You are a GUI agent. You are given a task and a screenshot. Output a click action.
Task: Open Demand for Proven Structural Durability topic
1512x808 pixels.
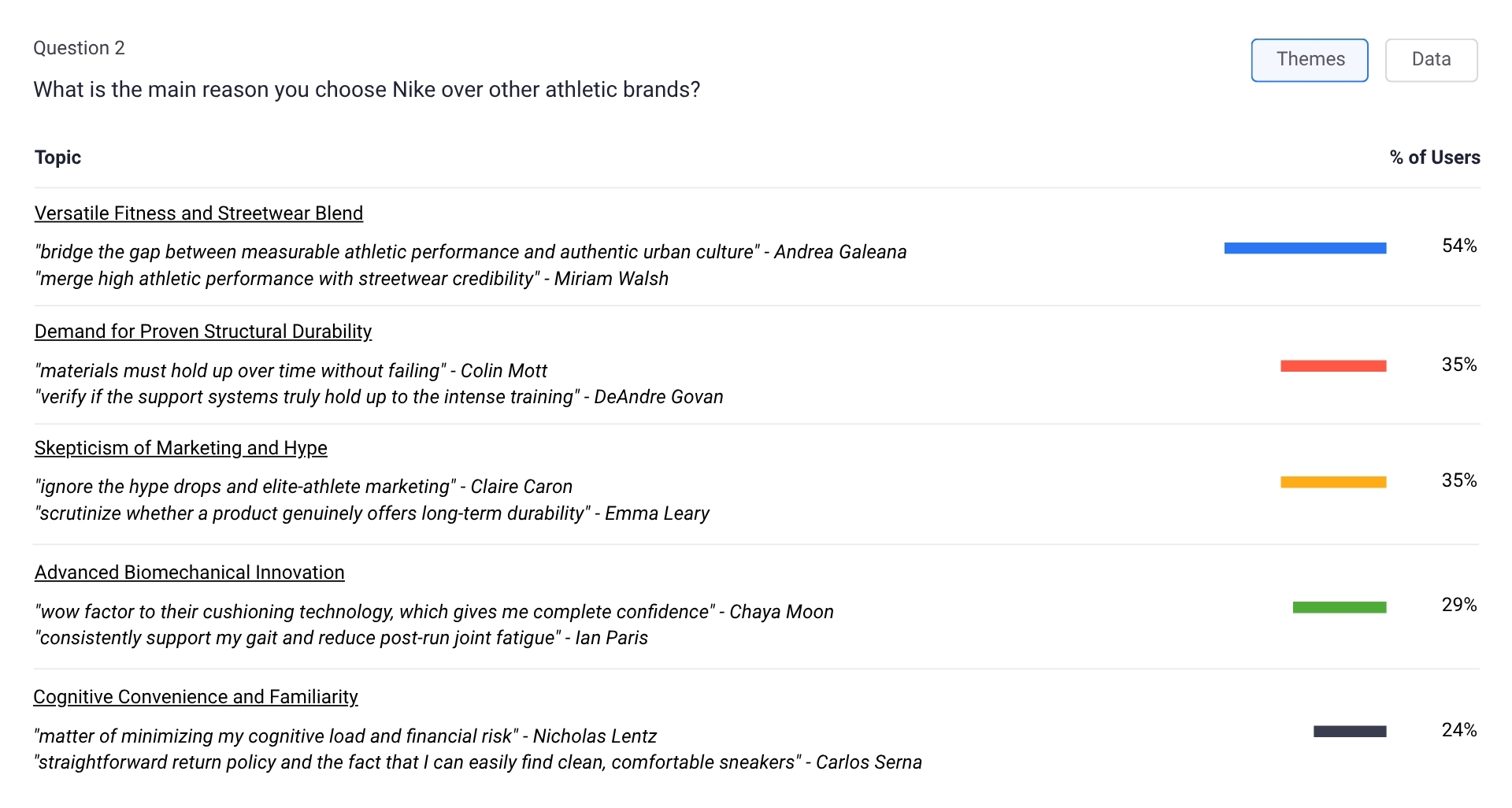[x=203, y=332]
